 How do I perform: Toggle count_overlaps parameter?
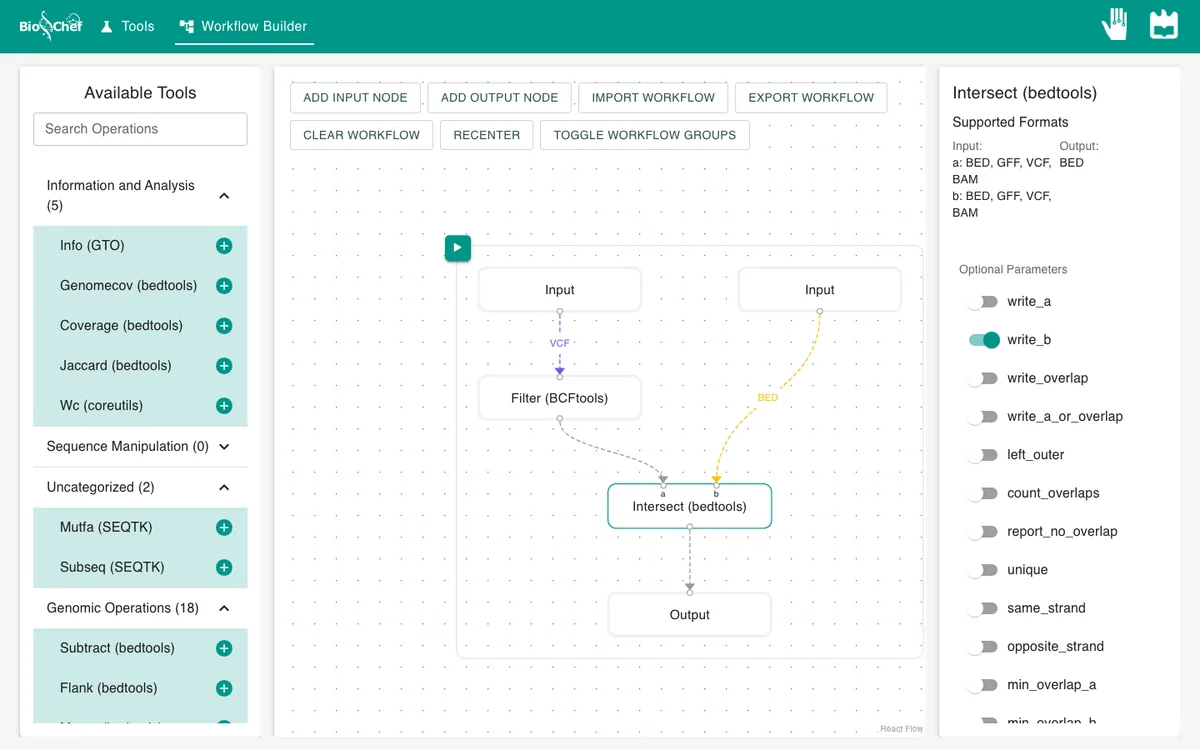[x=984, y=493]
